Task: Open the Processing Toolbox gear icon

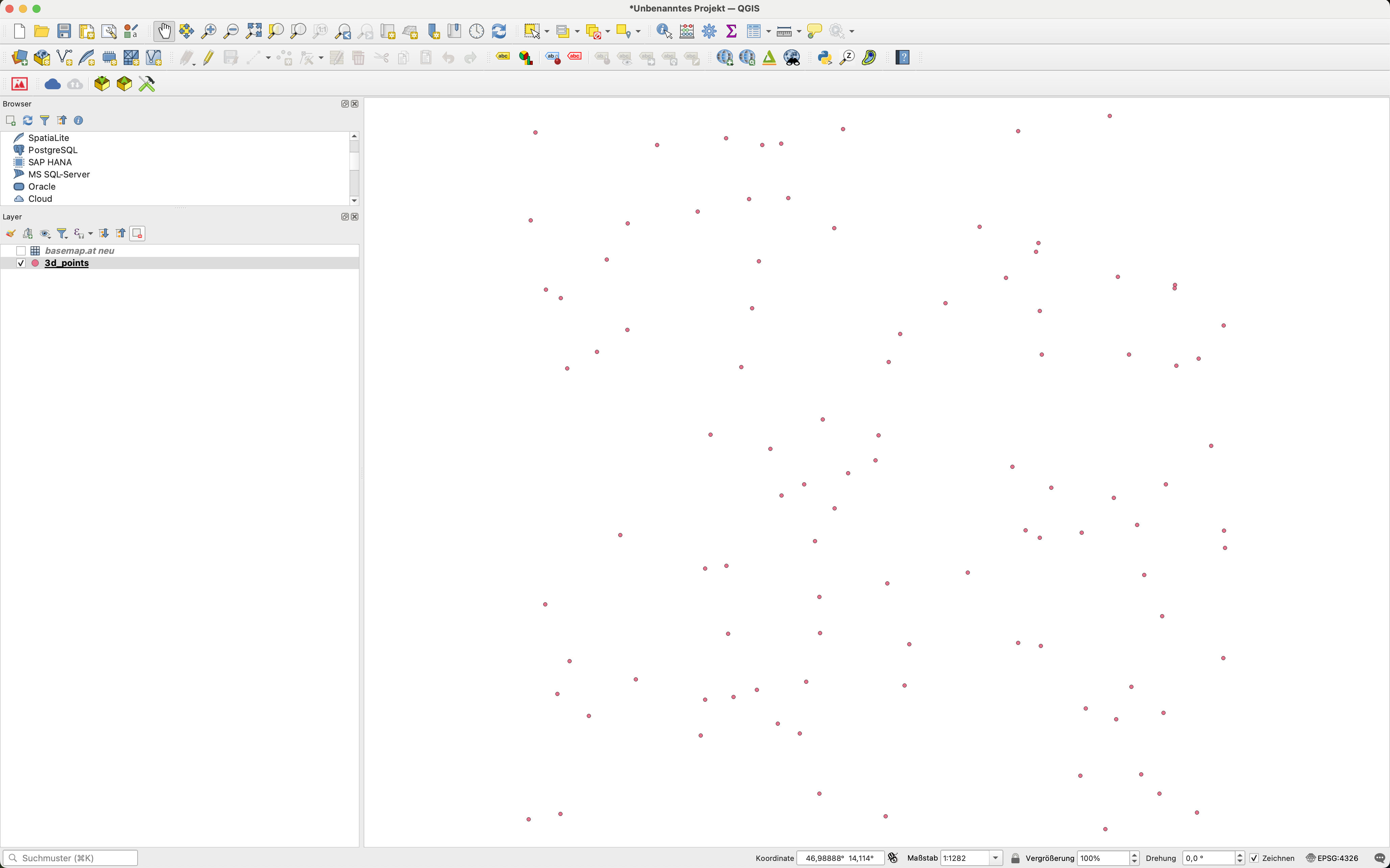Action: click(709, 31)
